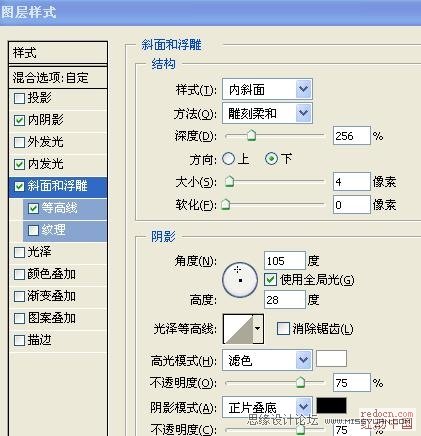This screenshot has width=421, height=436.
Task: Enable the 图案叠加 checkbox
Action: (x=19, y=318)
